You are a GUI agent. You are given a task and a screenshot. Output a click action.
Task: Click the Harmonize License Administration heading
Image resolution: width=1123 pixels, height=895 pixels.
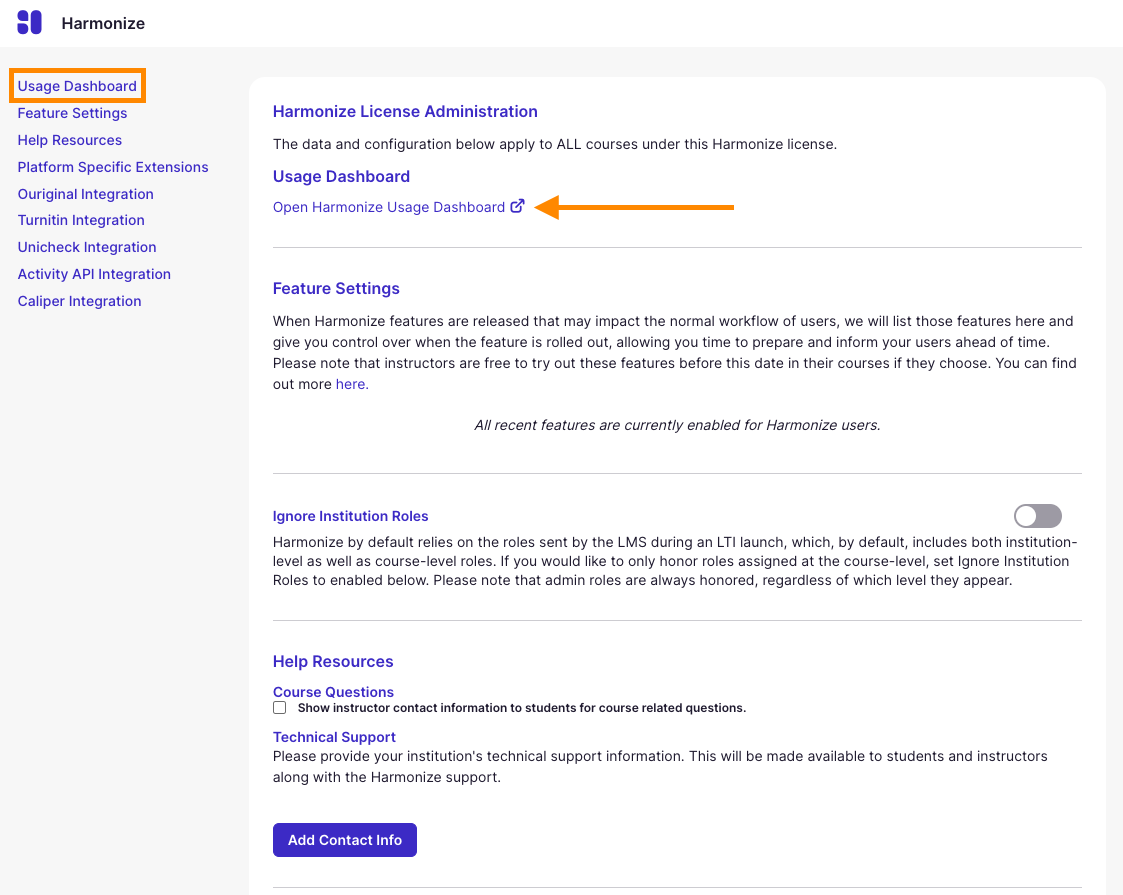[x=405, y=112]
